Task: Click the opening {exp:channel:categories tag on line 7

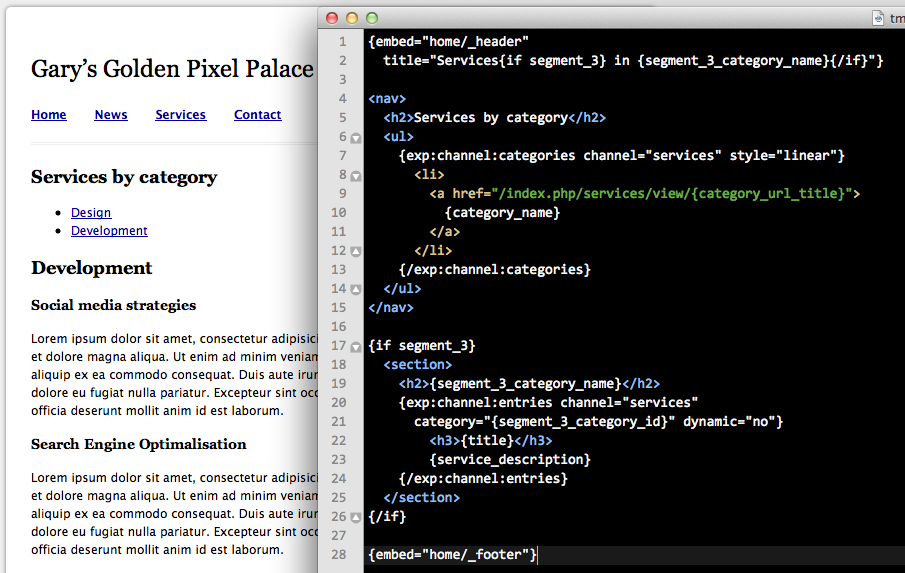Action: click(x=622, y=156)
